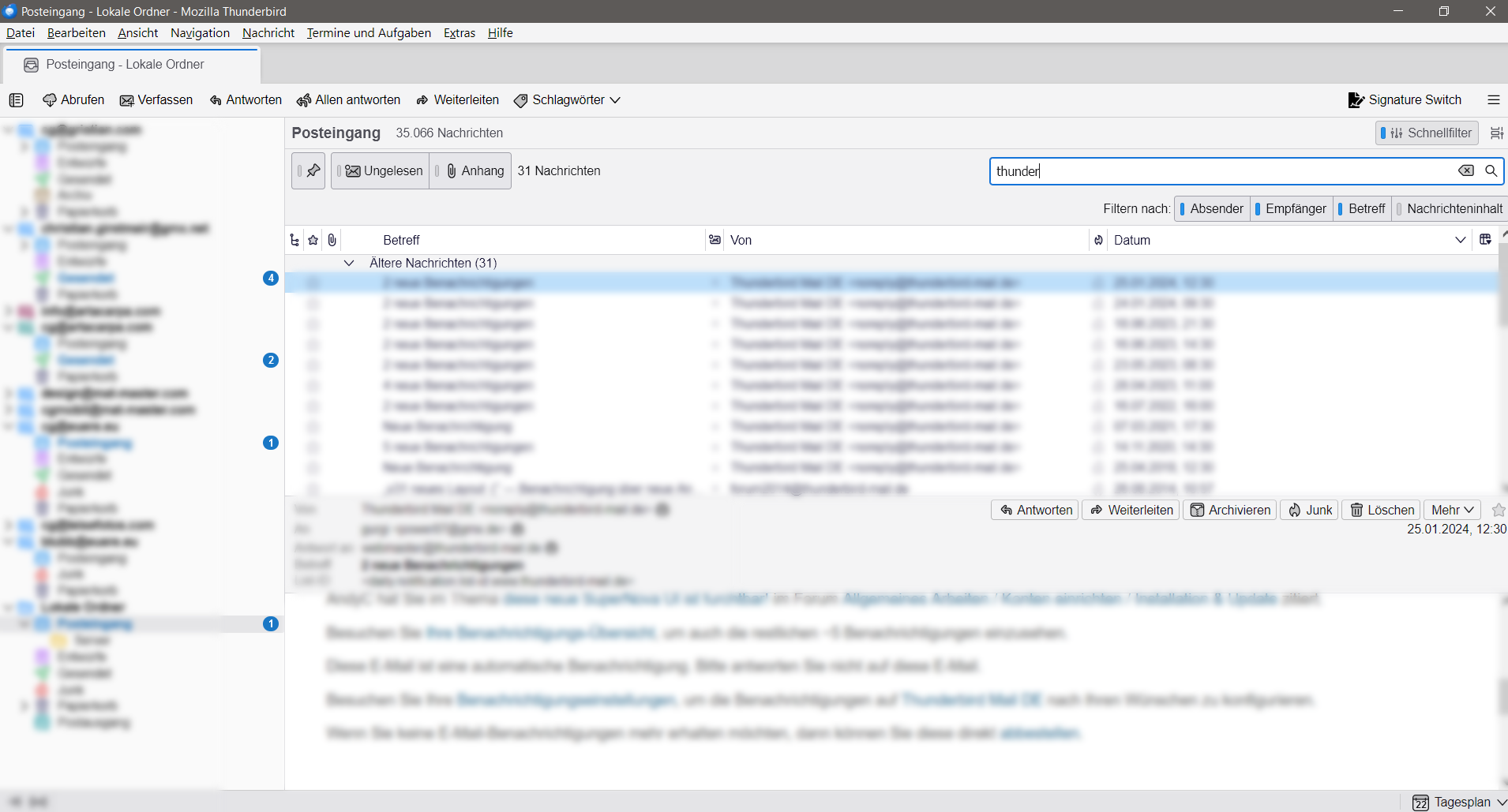Open the Navigation menu
The height and width of the screenshot is (812, 1508).
click(x=201, y=33)
